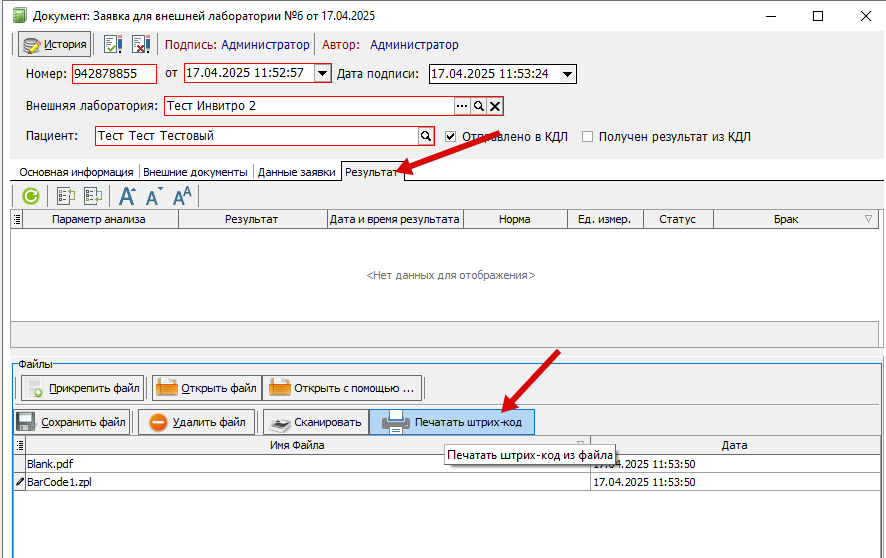Open the Внешние документы tab
Image resolution: width=886 pixels, height=558 pixels.
[195, 171]
